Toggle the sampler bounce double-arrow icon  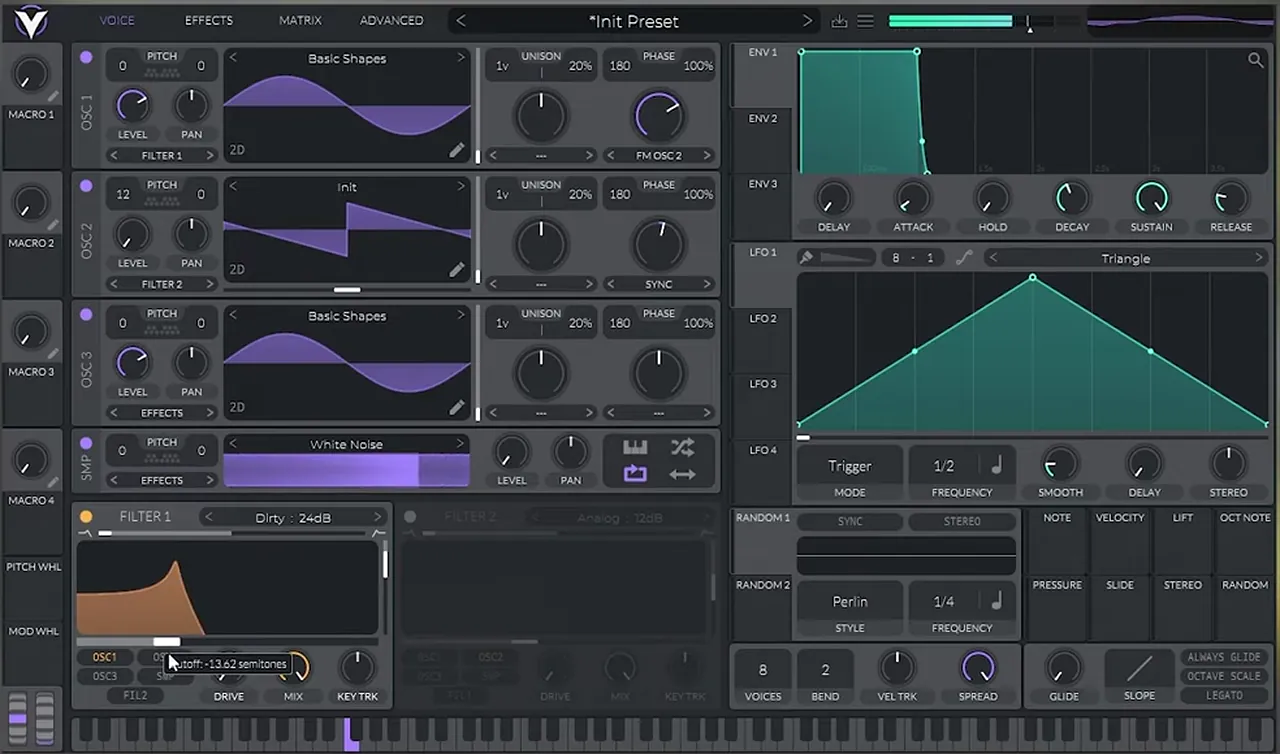point(682,474)
